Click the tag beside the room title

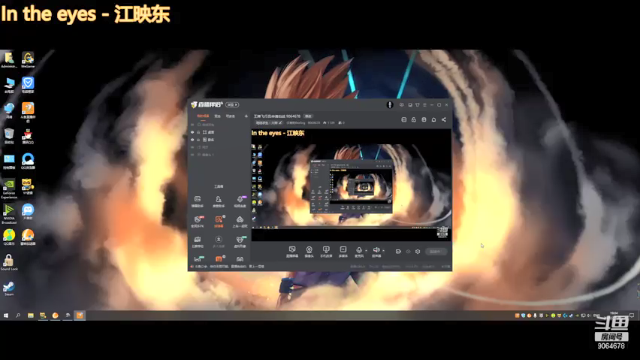pos(309,116)
